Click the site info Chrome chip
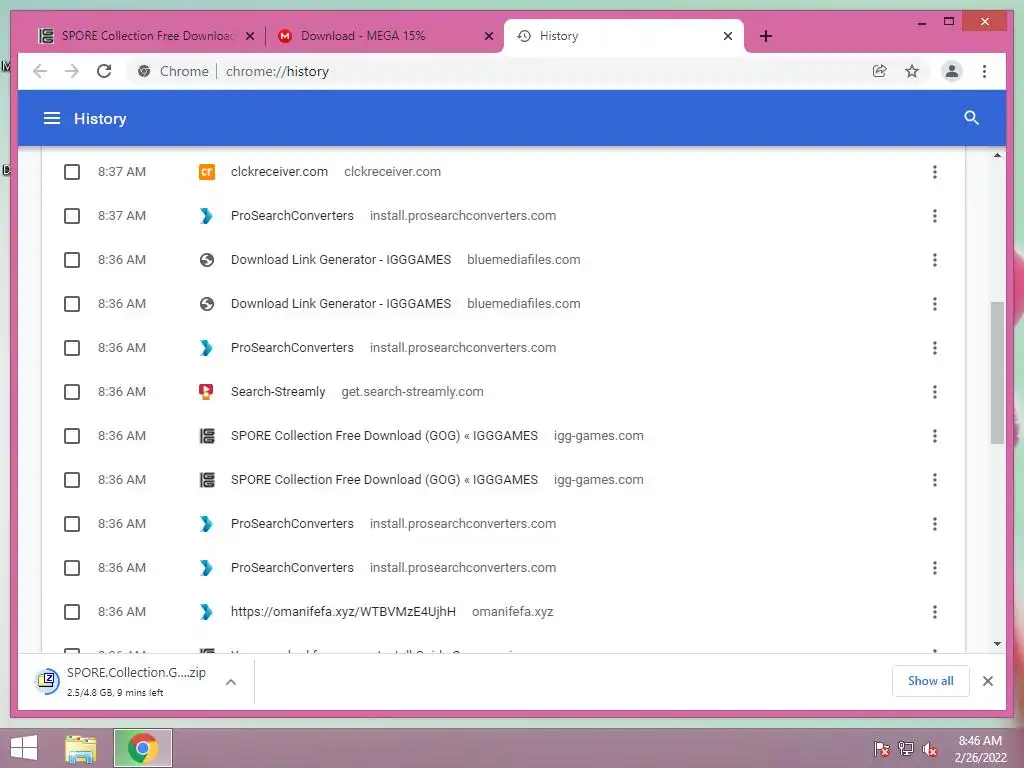This screenshot has height=768, width=1024. click(173, 71)
